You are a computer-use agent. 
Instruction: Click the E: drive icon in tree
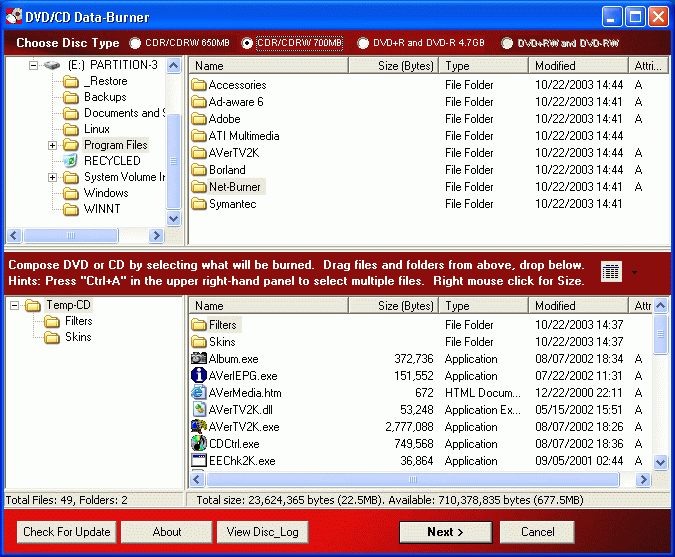click(x=52, y=65)
